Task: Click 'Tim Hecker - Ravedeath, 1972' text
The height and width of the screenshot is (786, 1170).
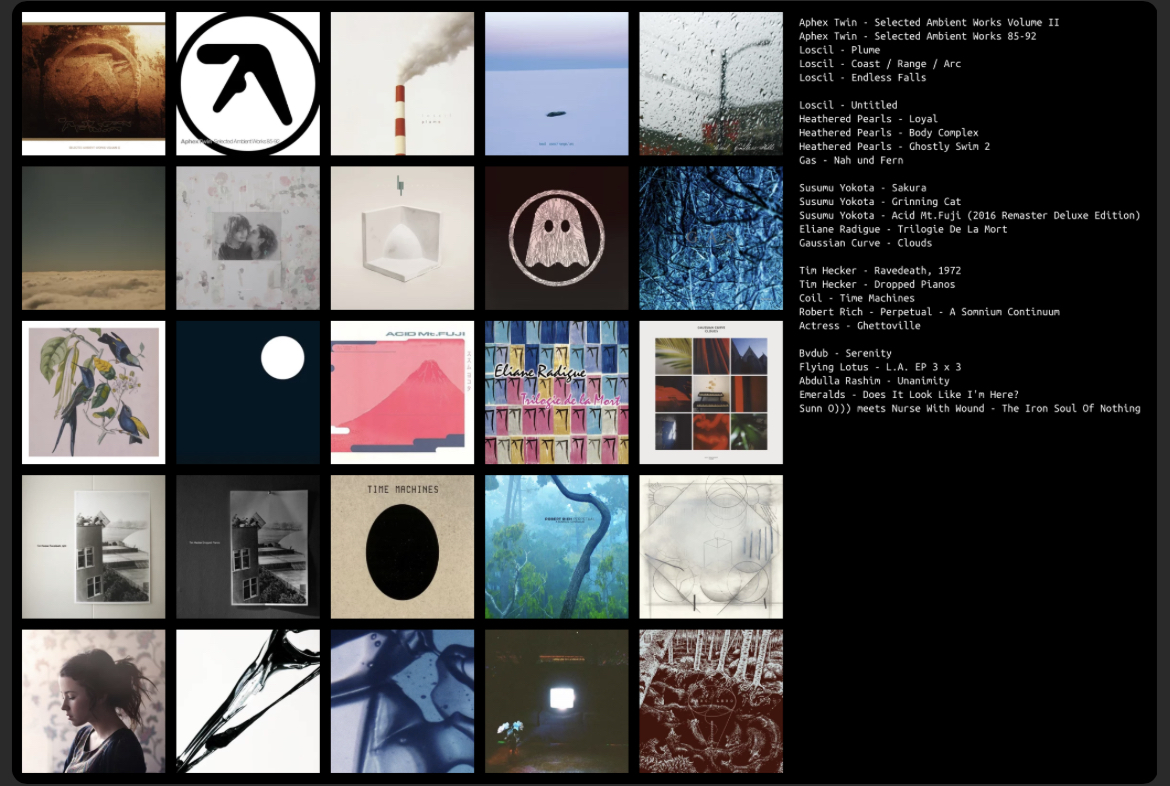Action: [x=880, y=271]
